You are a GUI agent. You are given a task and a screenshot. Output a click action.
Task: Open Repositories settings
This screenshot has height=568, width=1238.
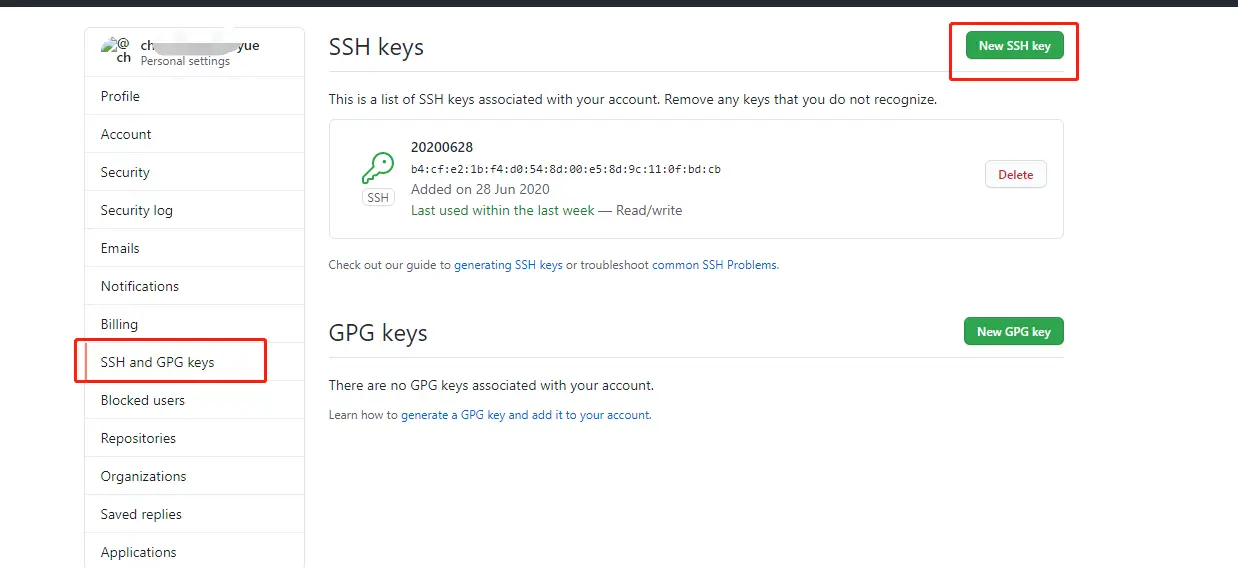coord(138,438)
